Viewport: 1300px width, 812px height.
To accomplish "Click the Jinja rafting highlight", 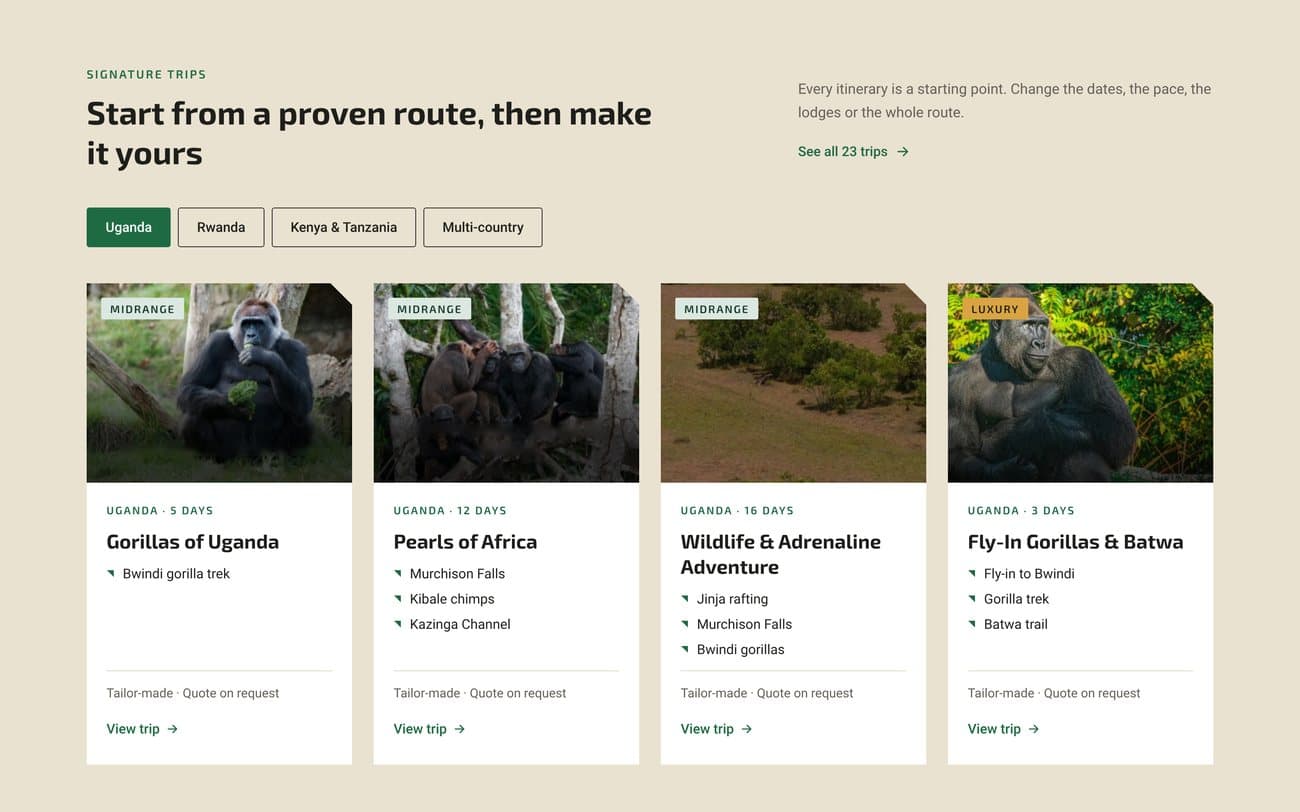I will click(x=732, y=599).
